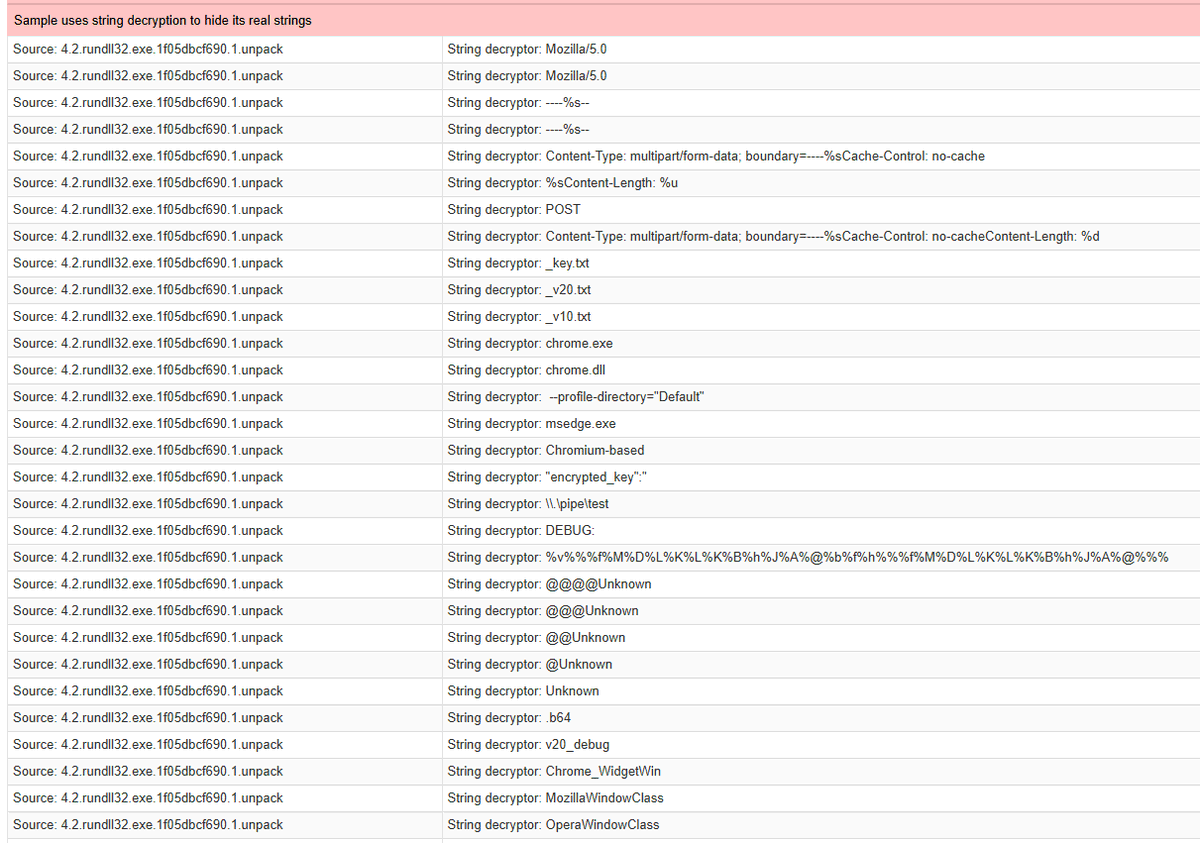Click the Source cell beside _key.txt
This screenshot has width=1200, height=843.
[224, 263]
